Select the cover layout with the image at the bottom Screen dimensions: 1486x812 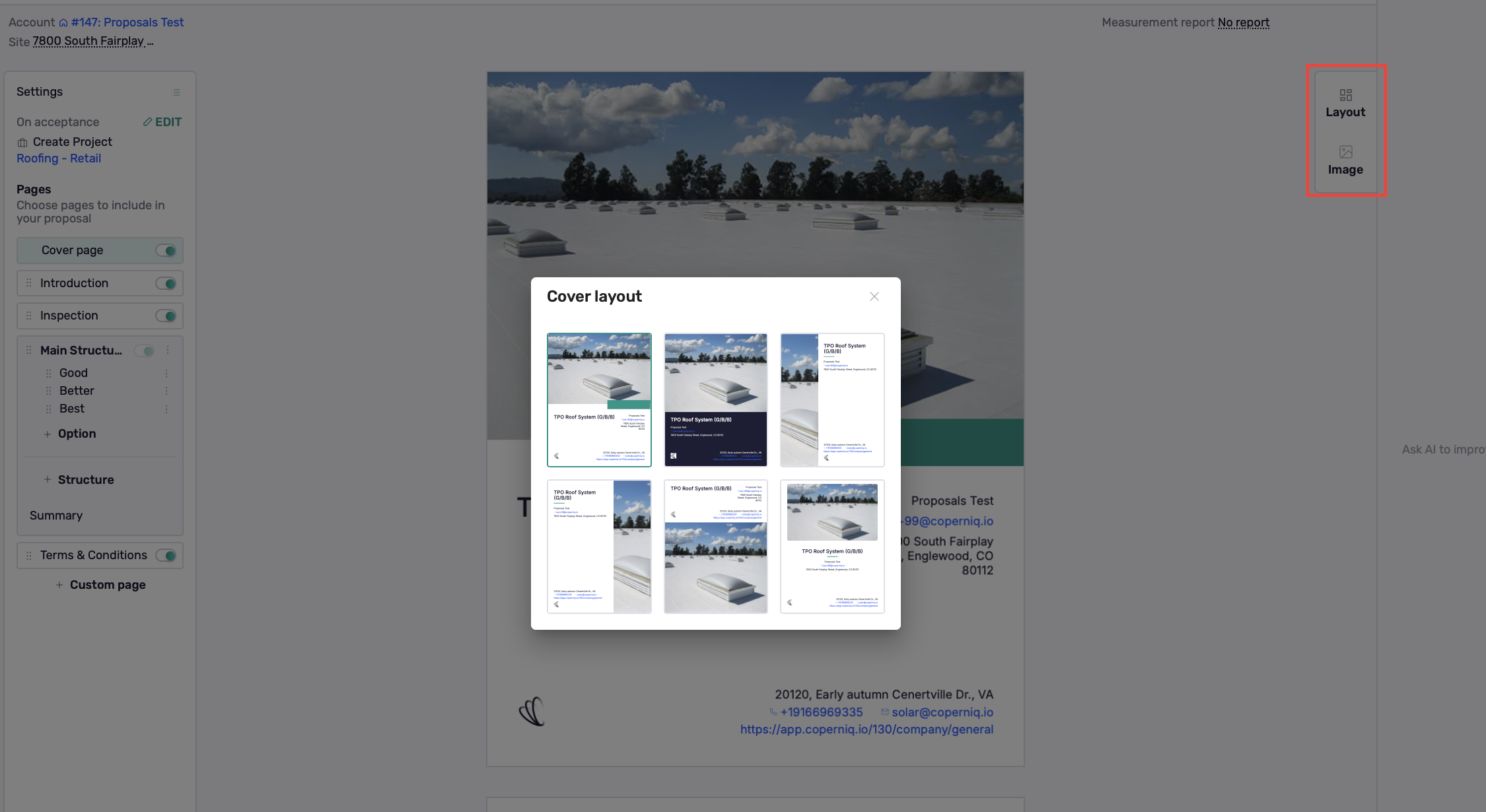click(716, 547)
